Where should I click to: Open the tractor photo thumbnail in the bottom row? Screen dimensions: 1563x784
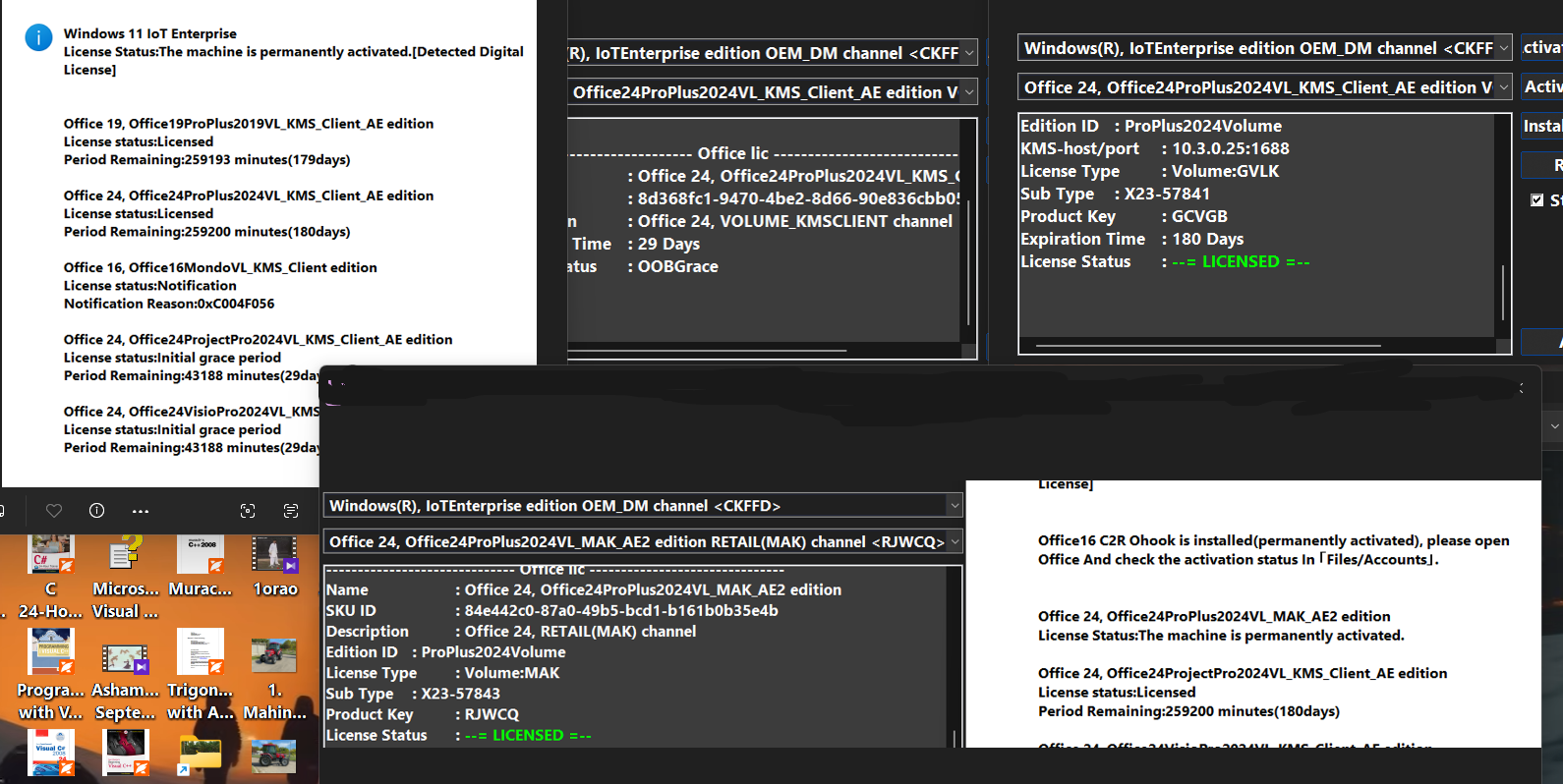[x=274, y=755]
